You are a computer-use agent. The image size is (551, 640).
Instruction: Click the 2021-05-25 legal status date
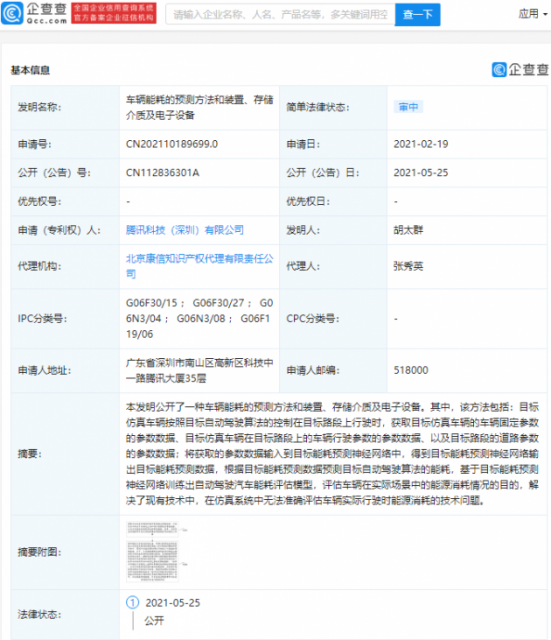click(173, 603)
